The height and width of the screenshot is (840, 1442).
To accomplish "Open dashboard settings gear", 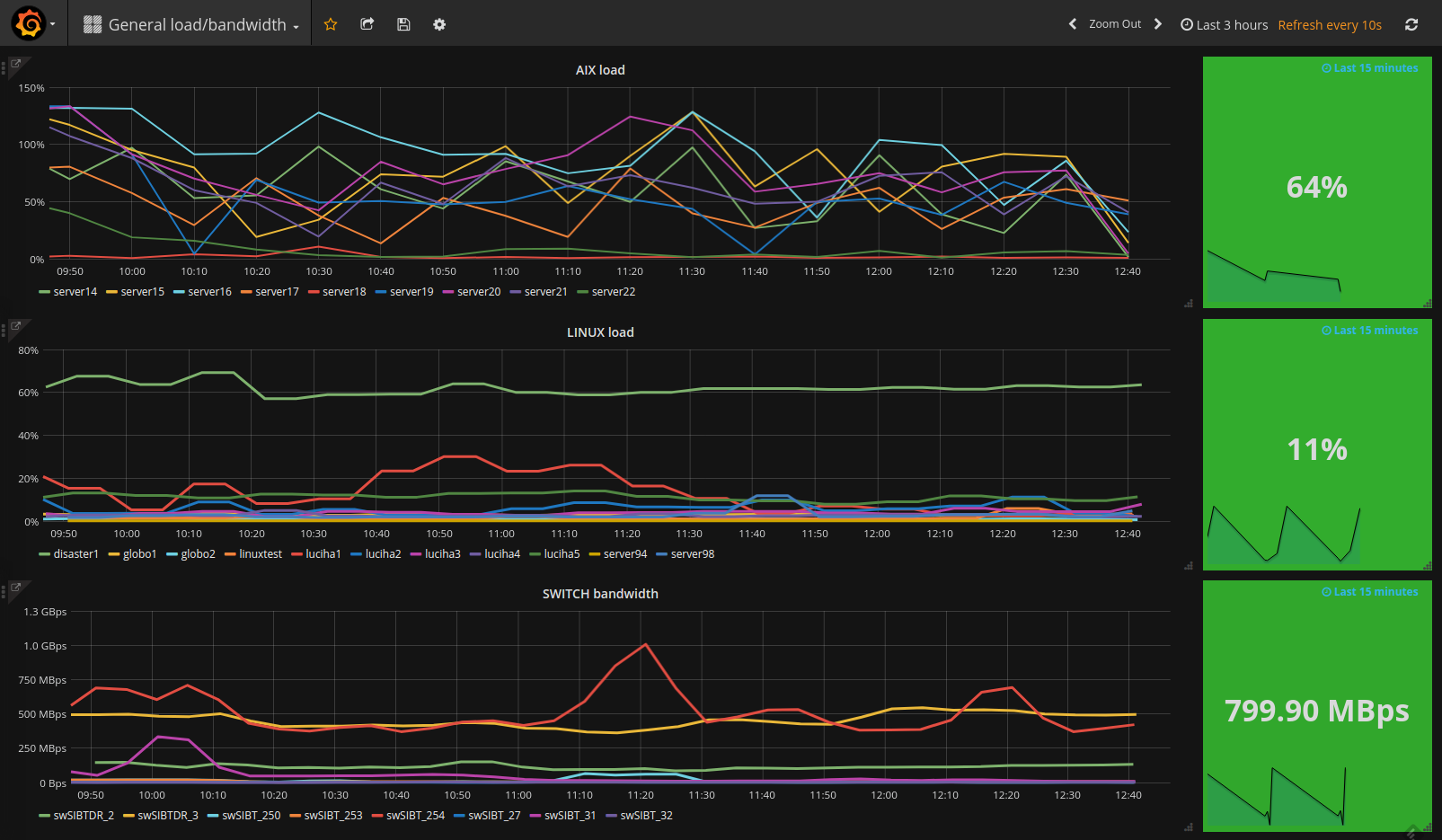I will tap(439, 24).
